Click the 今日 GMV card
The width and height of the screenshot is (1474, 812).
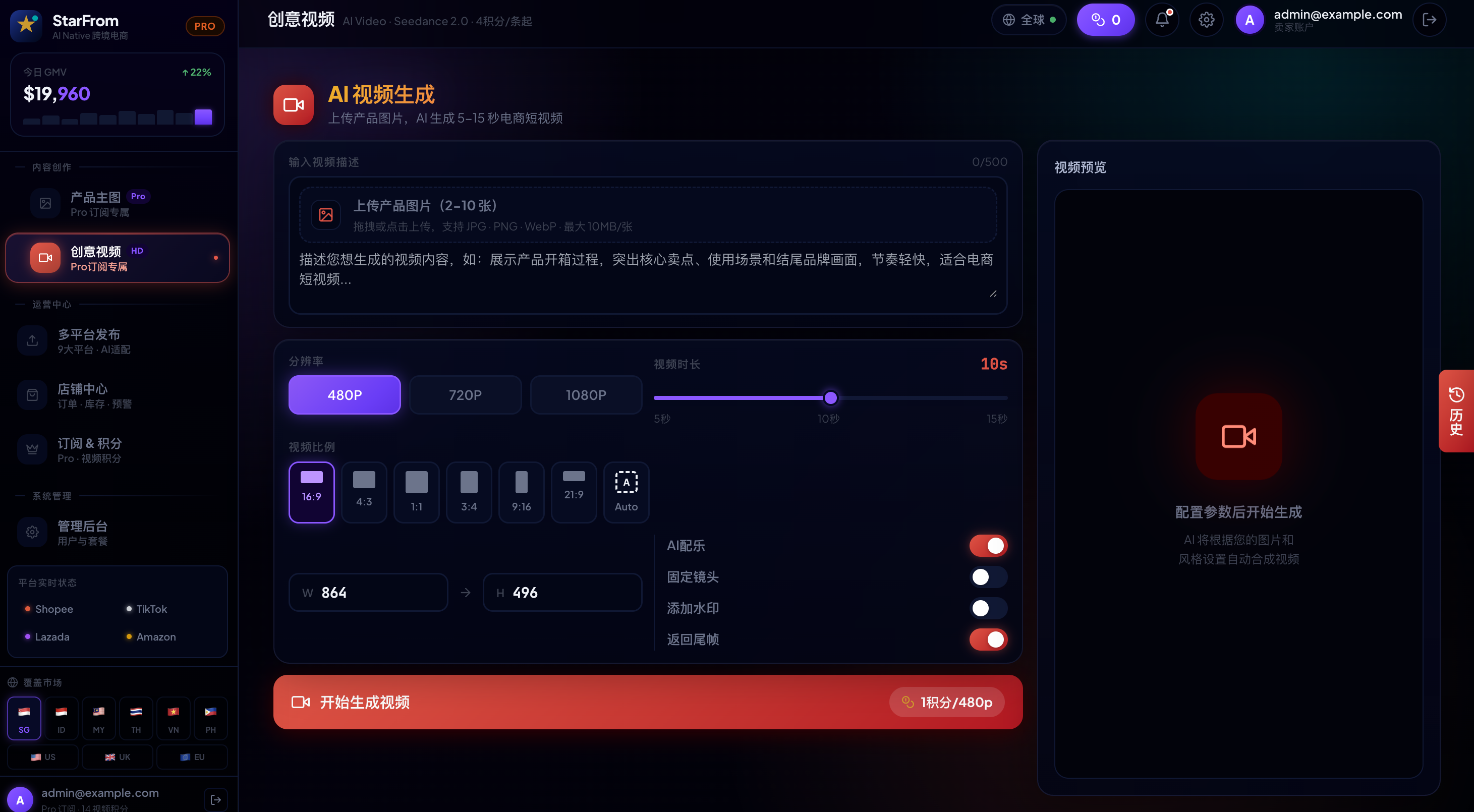coord(118,94)
